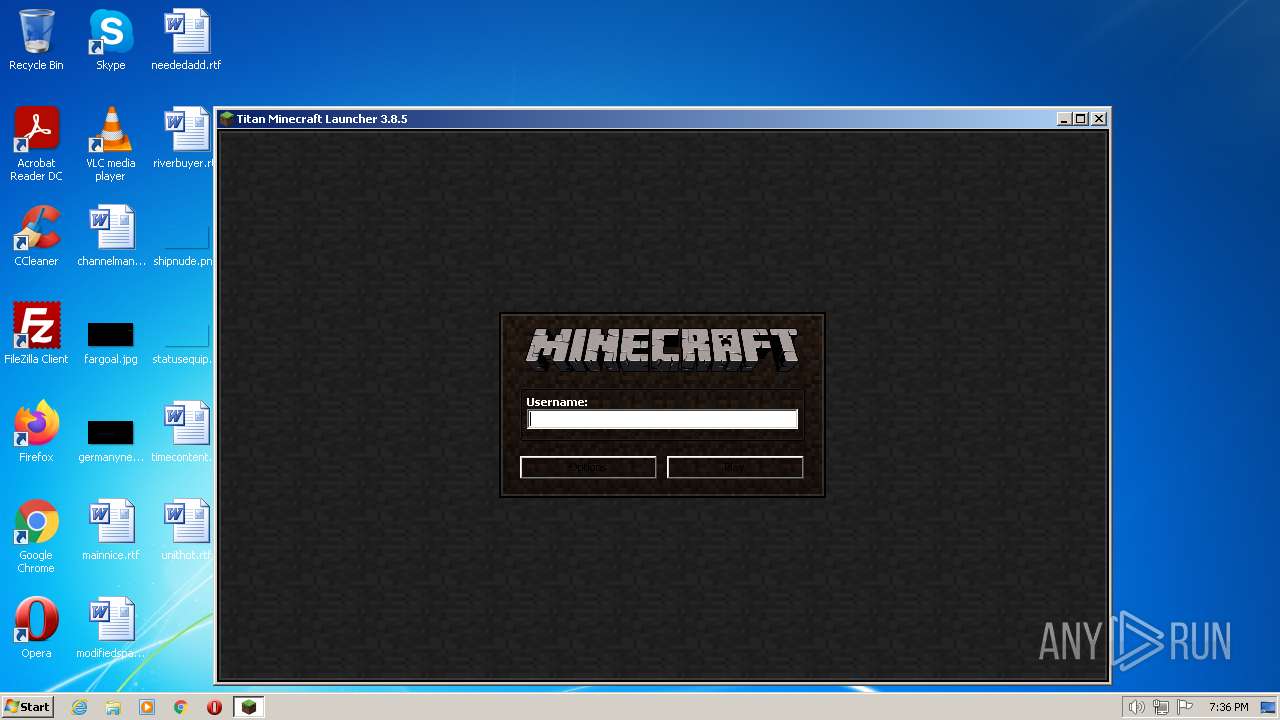
Task: Launch Internet Explorer from taskbar
Action: pos(79,707)
